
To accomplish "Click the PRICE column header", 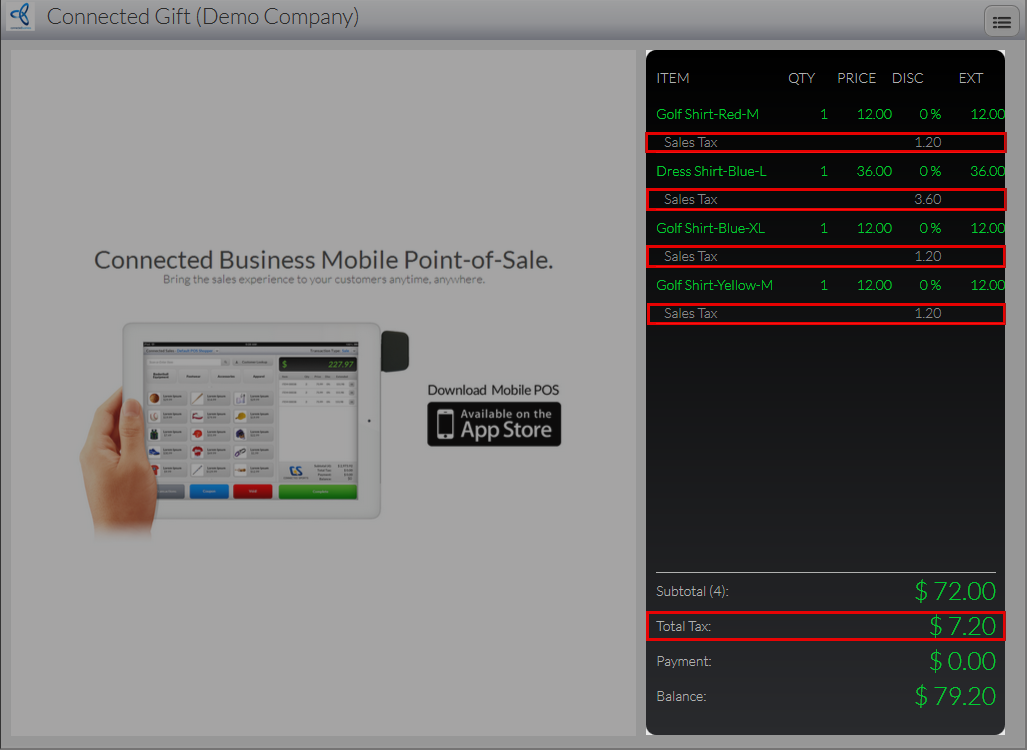I will coord(856,78).
